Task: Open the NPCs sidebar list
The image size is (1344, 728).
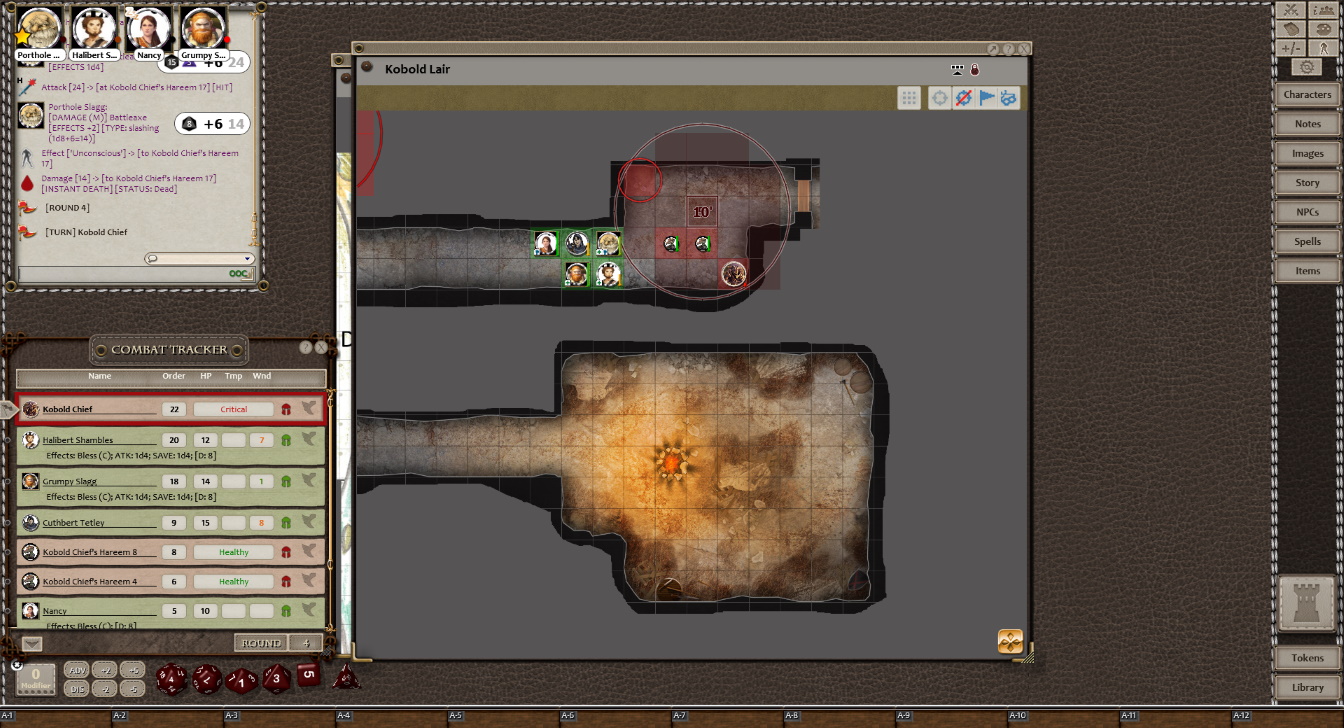Action: pyautogui.click(x=1307, y=212)
